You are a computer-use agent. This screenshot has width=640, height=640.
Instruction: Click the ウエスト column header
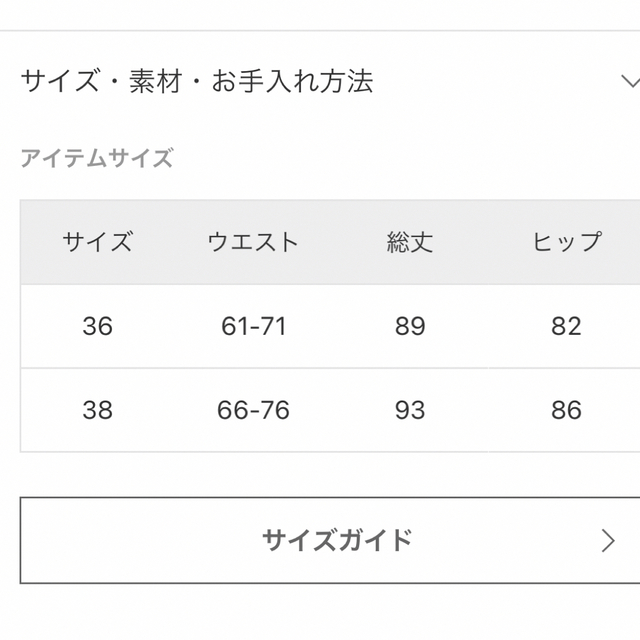pos(253,242)
